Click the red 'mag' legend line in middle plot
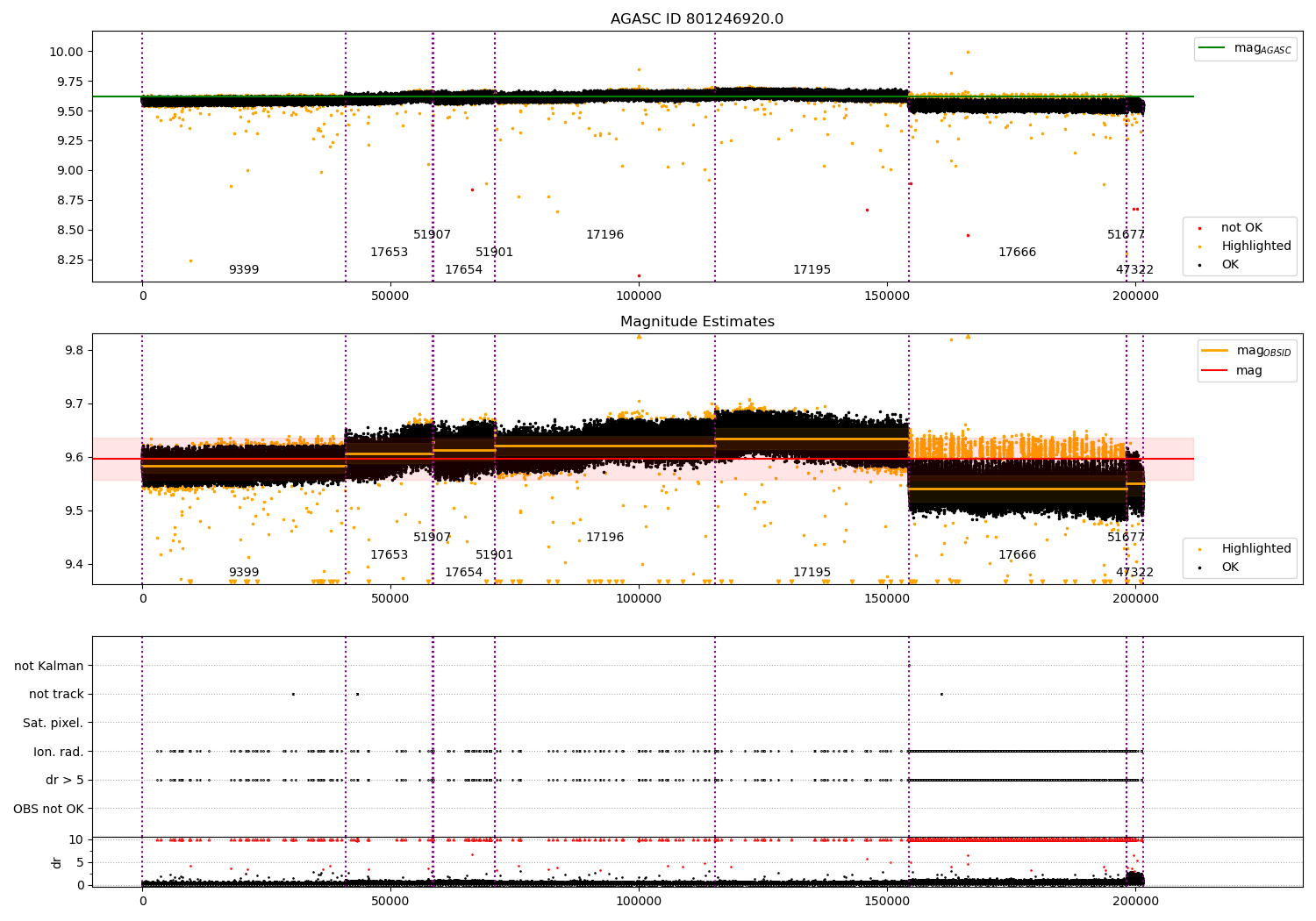Viewport: 1316px width, 921px height. click(1215, 370)
